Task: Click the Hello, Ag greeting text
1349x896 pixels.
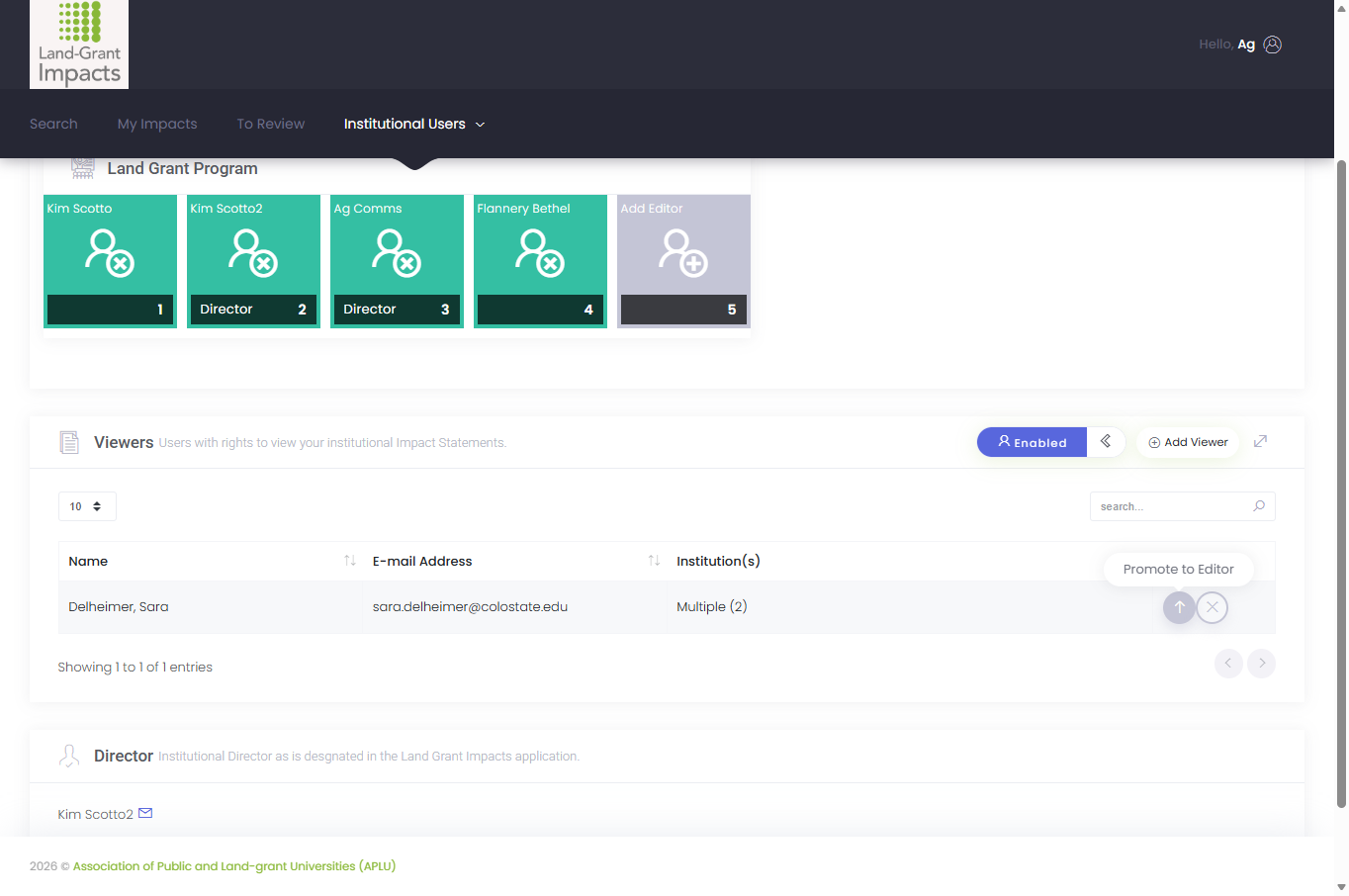Action: tap(1226, 45)
